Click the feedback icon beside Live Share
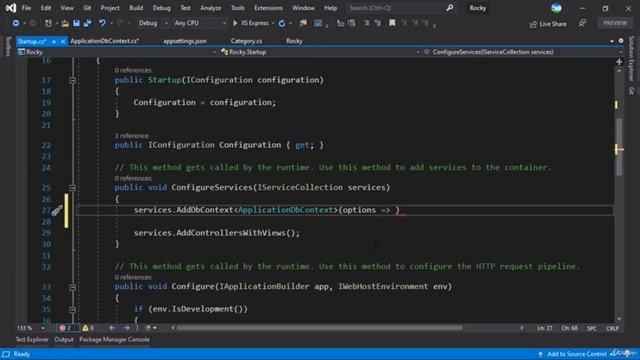 tap(582, 24)
